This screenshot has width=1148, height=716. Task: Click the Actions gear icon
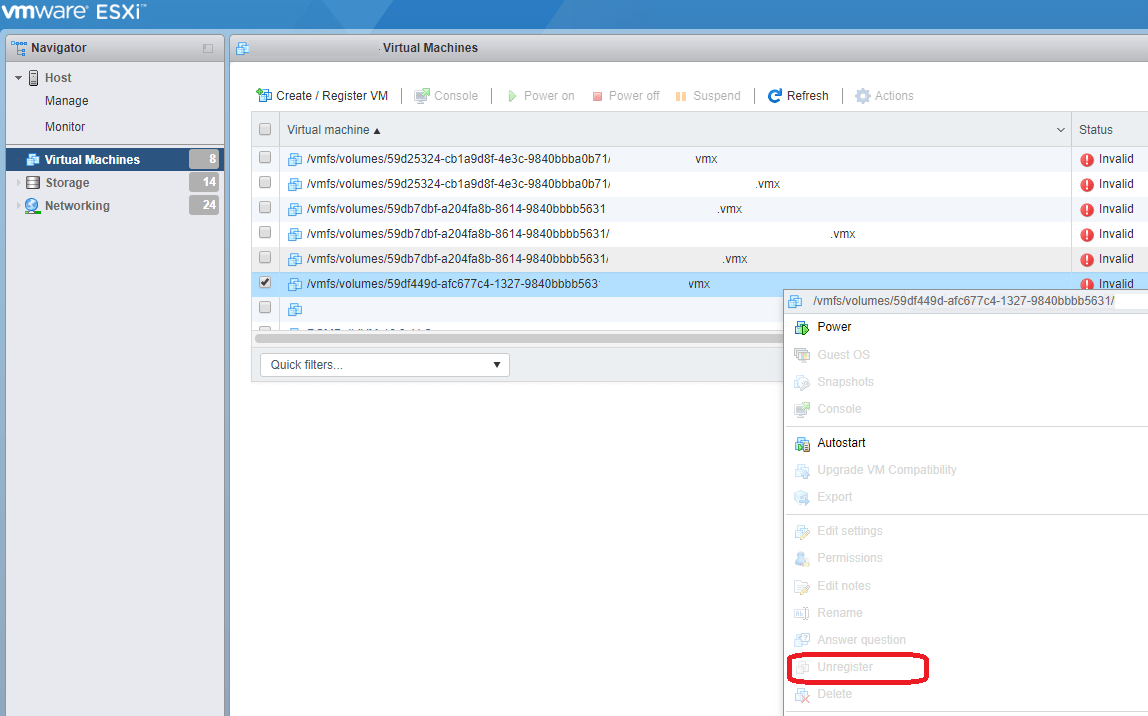(x=862, y=96)
